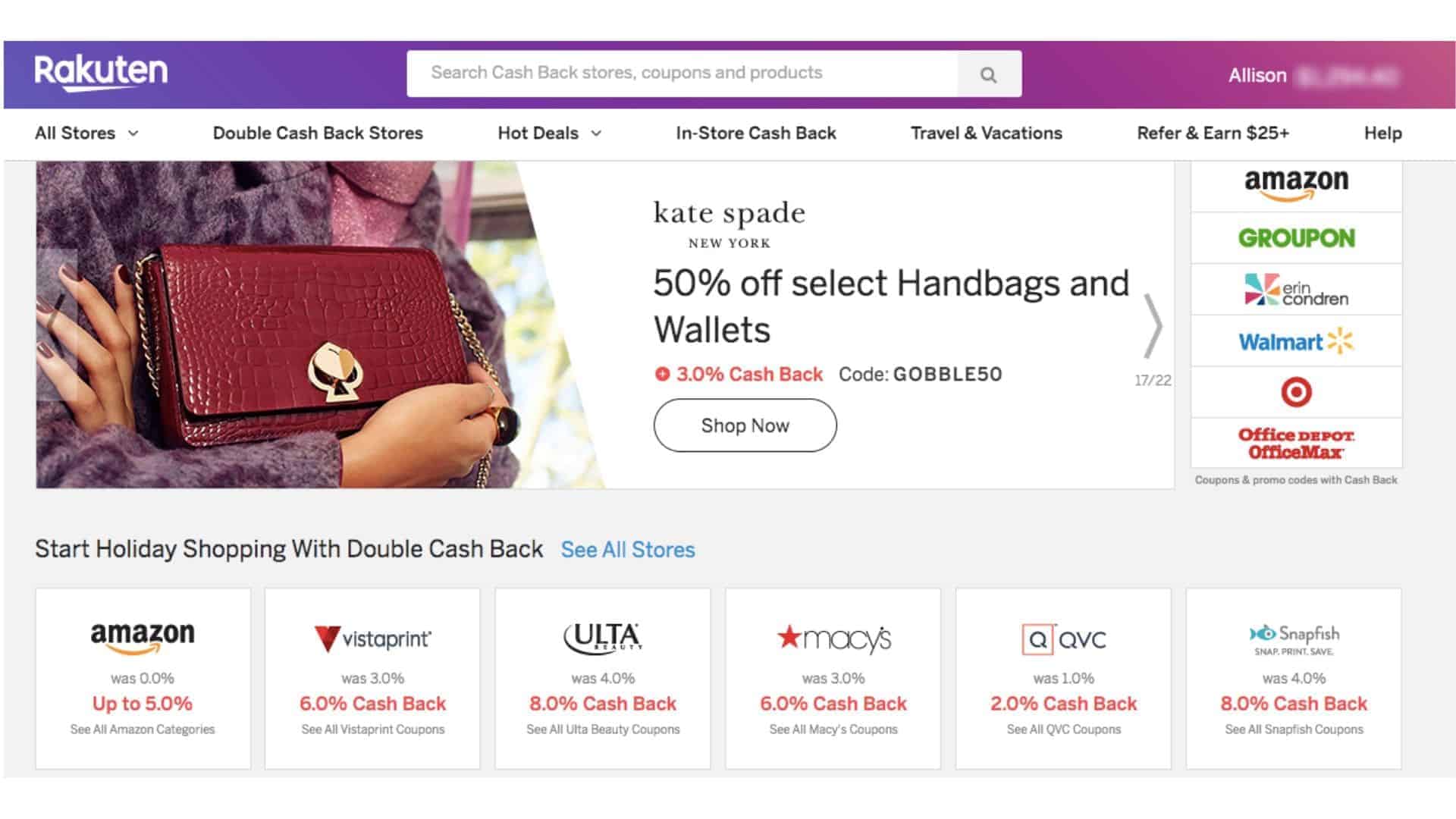Screen dimensions: 1456x819
Task: Open Office Depot OfficeMax from the sidebar
Action: (1295, 441)
